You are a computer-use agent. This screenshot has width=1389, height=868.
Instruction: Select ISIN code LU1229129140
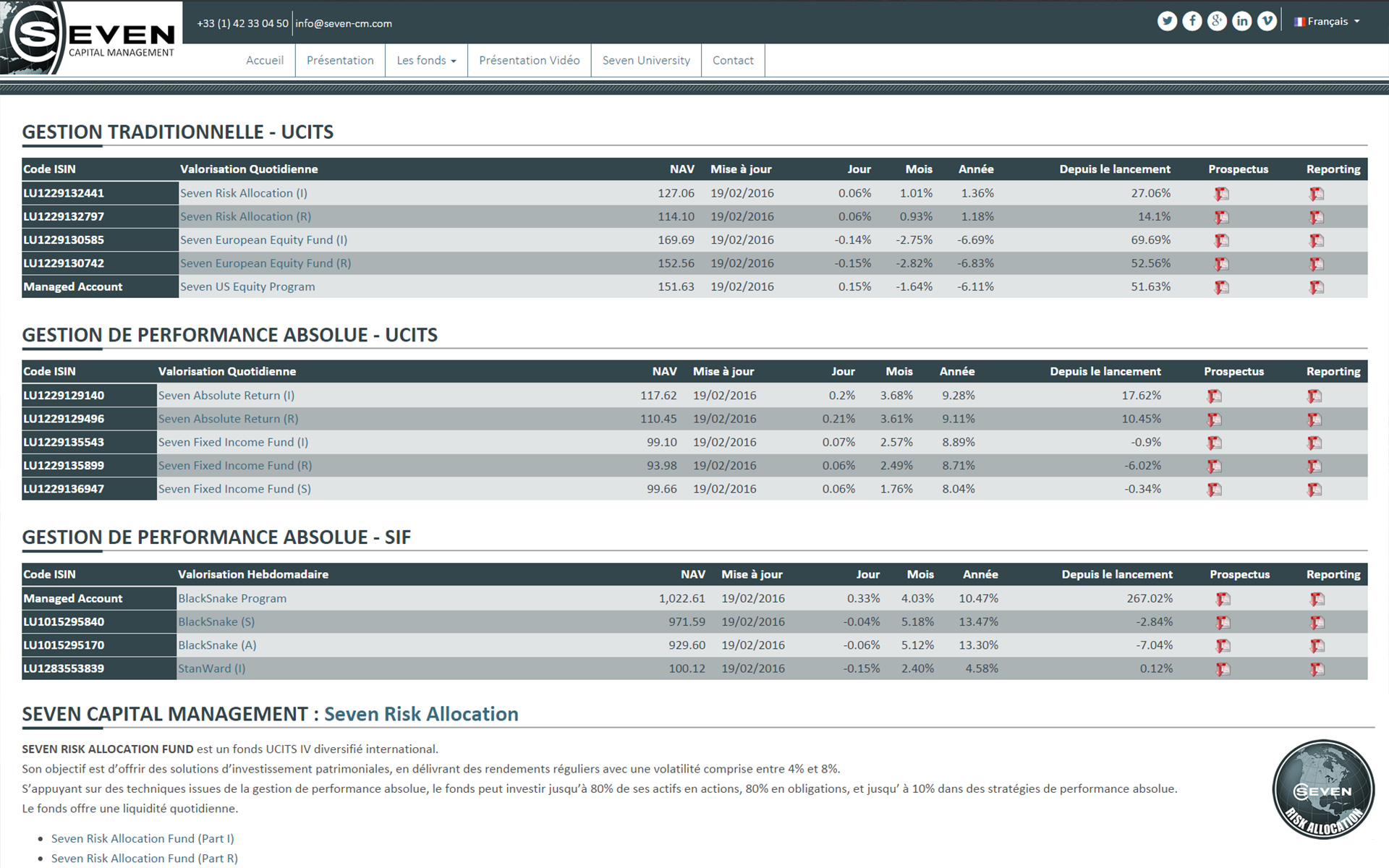(64, 396)
